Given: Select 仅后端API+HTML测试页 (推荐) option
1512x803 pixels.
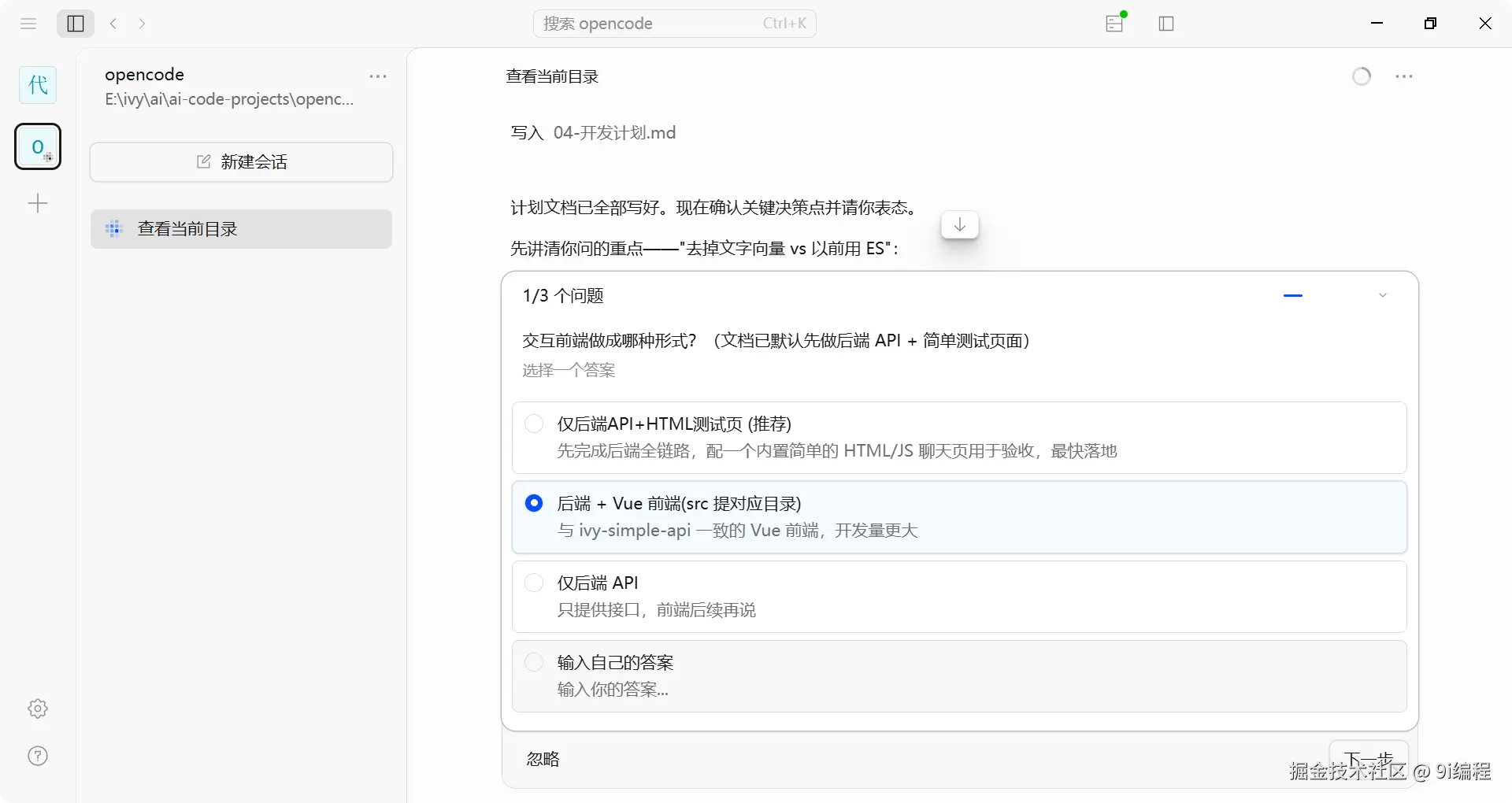Looking at the screenshot, I should coord(959,438).
